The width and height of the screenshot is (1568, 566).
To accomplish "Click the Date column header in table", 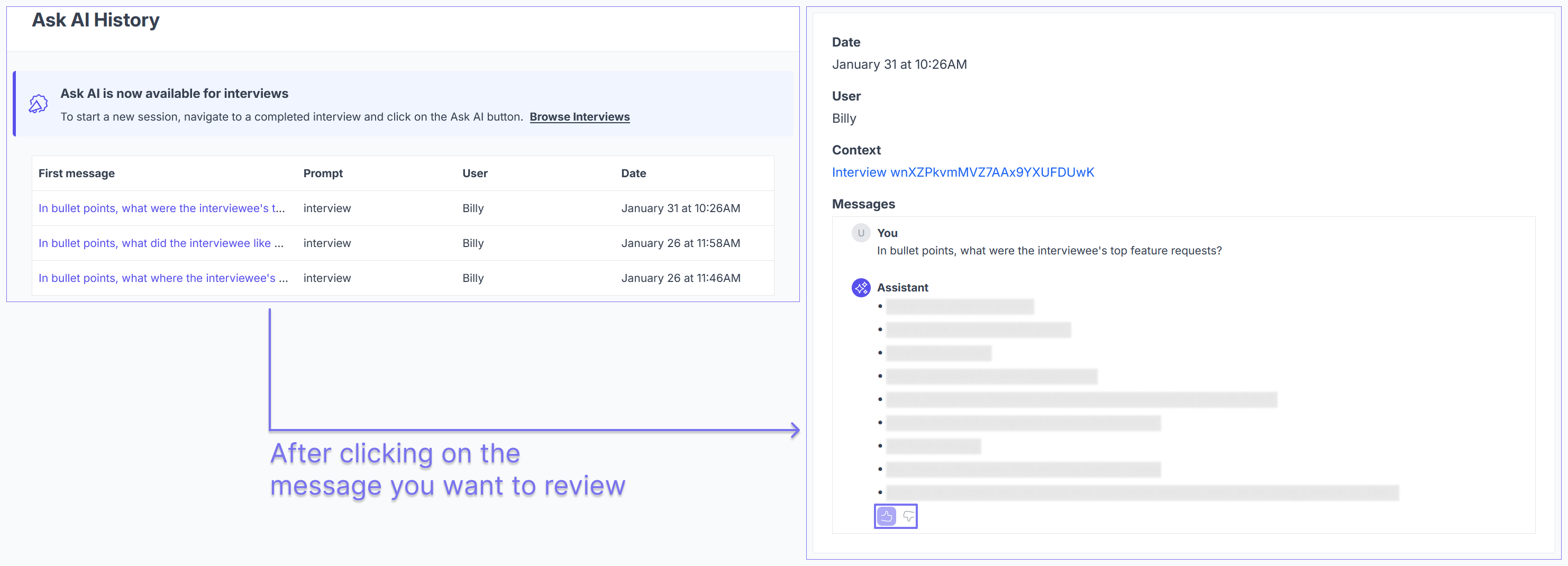I will click(x=633, y=174).
